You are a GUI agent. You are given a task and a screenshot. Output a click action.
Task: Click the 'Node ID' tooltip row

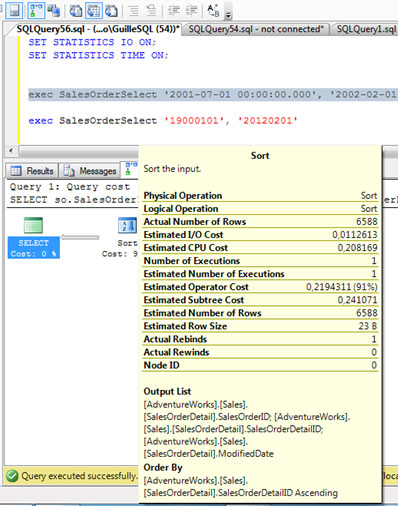tap(260, 365)
